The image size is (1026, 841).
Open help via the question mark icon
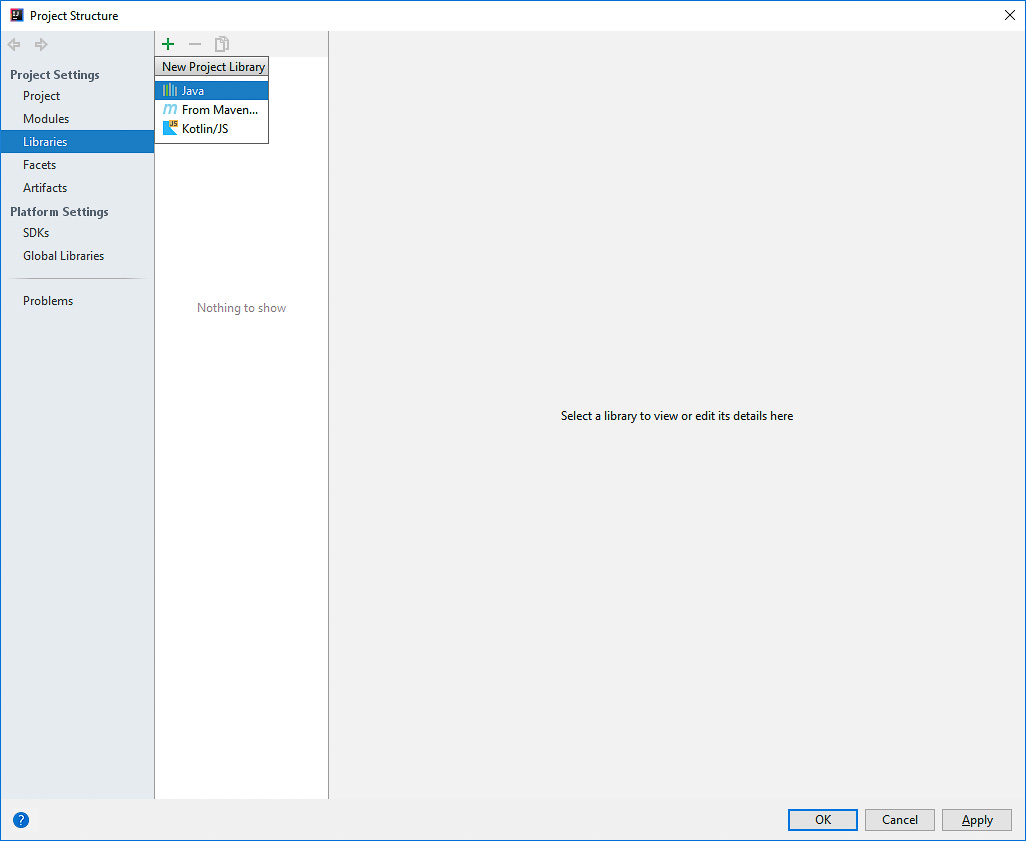tap(21, 820)
